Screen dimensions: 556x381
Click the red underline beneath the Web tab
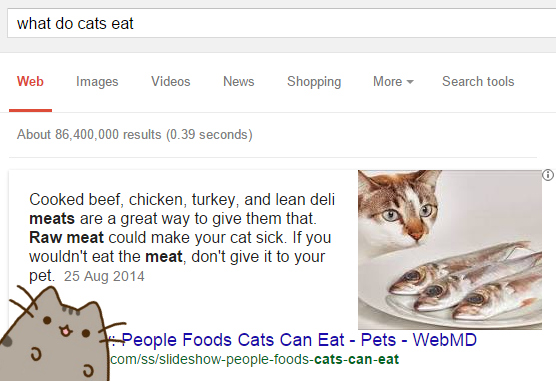pyautogui.click(x=30, y=111)
